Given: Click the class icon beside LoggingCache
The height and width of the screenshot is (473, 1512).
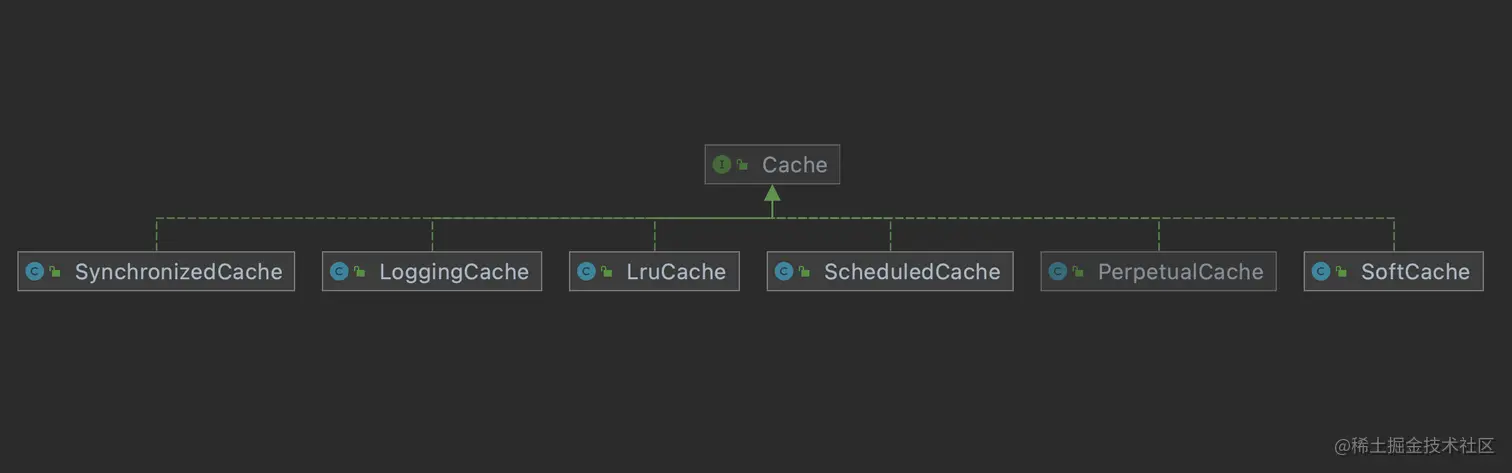Looking at the screenshot, I should (338, 272).
